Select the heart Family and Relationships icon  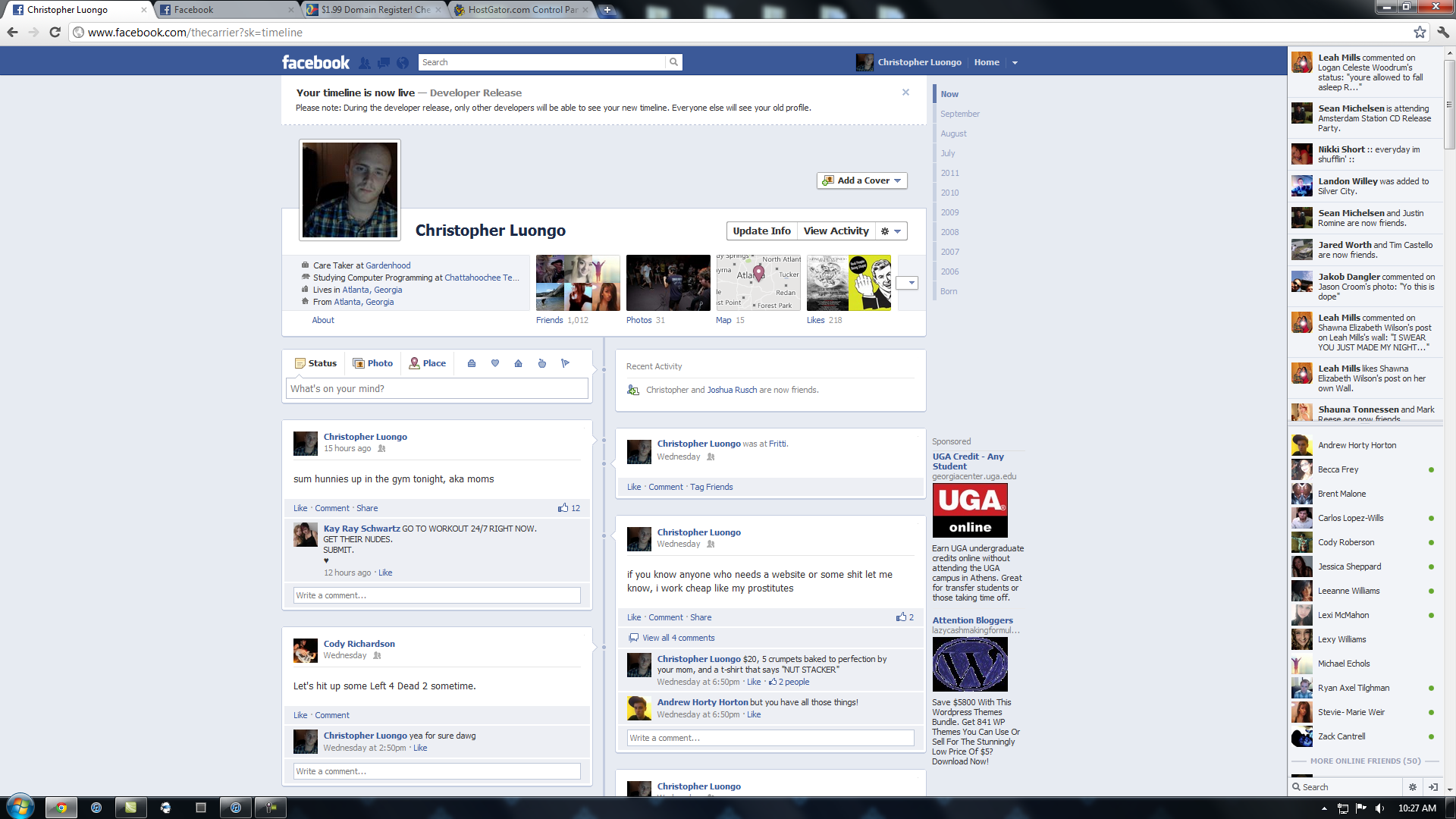(x=495, y=363)
